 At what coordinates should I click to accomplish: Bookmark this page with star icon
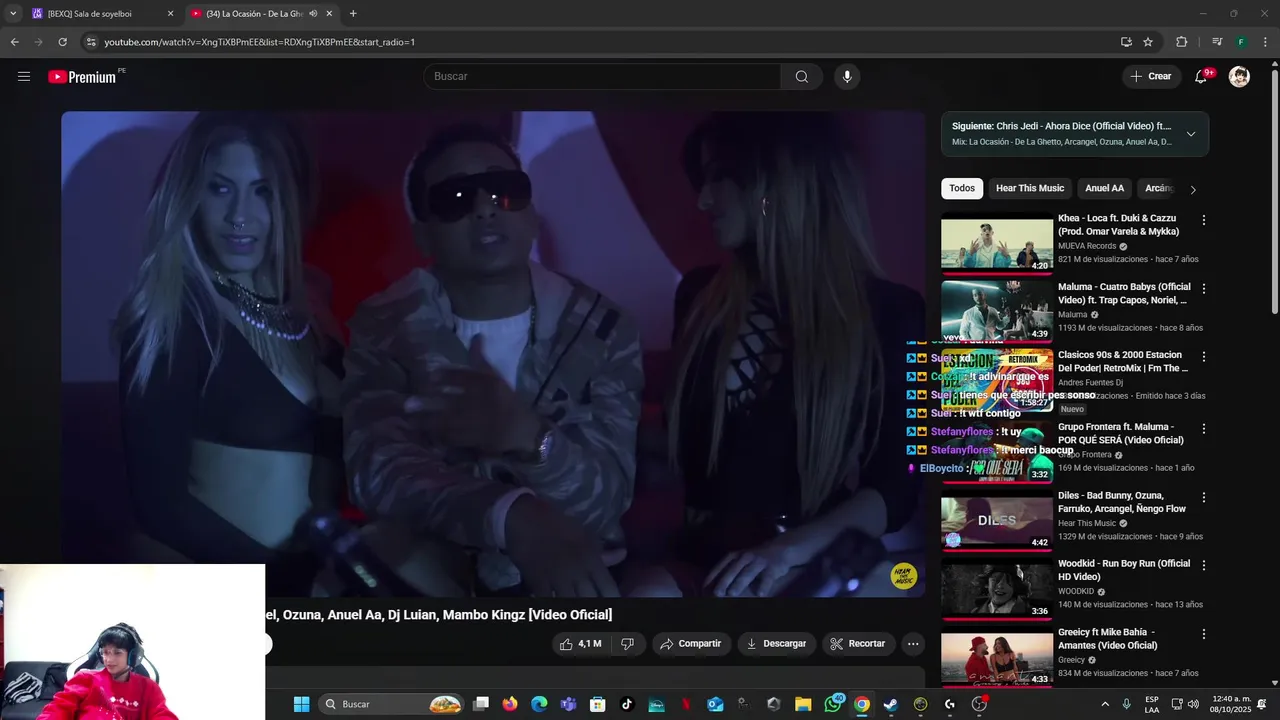click(1148, 42)
